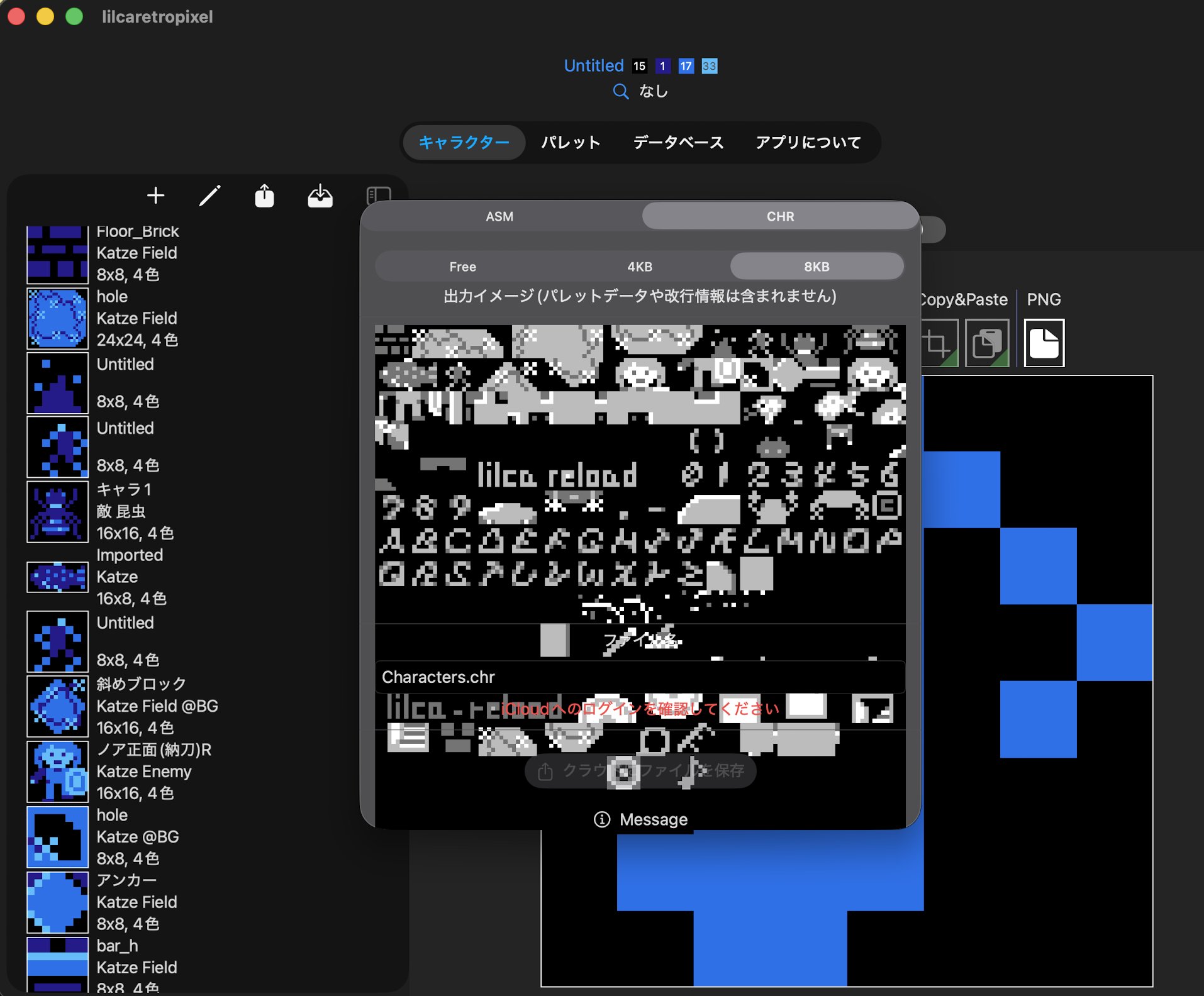
Task: Switch to the キャラクター tab
Action: (x=464, y=142)
